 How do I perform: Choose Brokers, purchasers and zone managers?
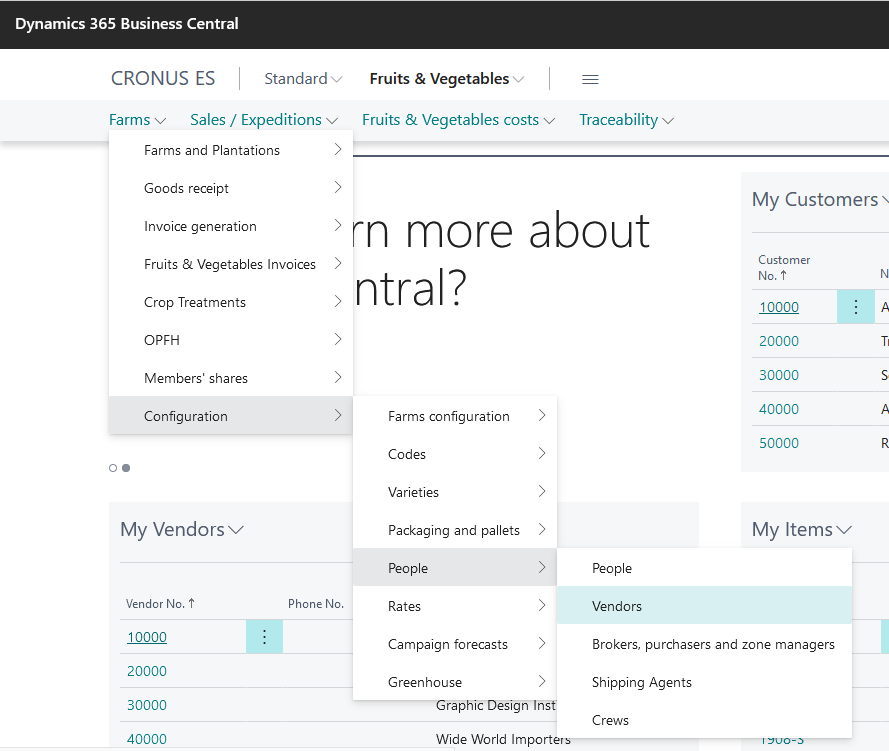(x=704, y=644)
